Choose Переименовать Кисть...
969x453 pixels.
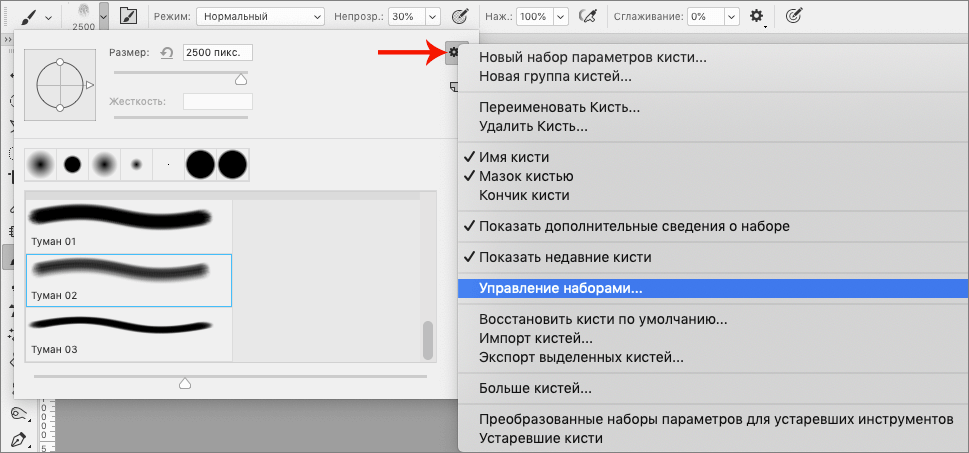click(559, 108)
